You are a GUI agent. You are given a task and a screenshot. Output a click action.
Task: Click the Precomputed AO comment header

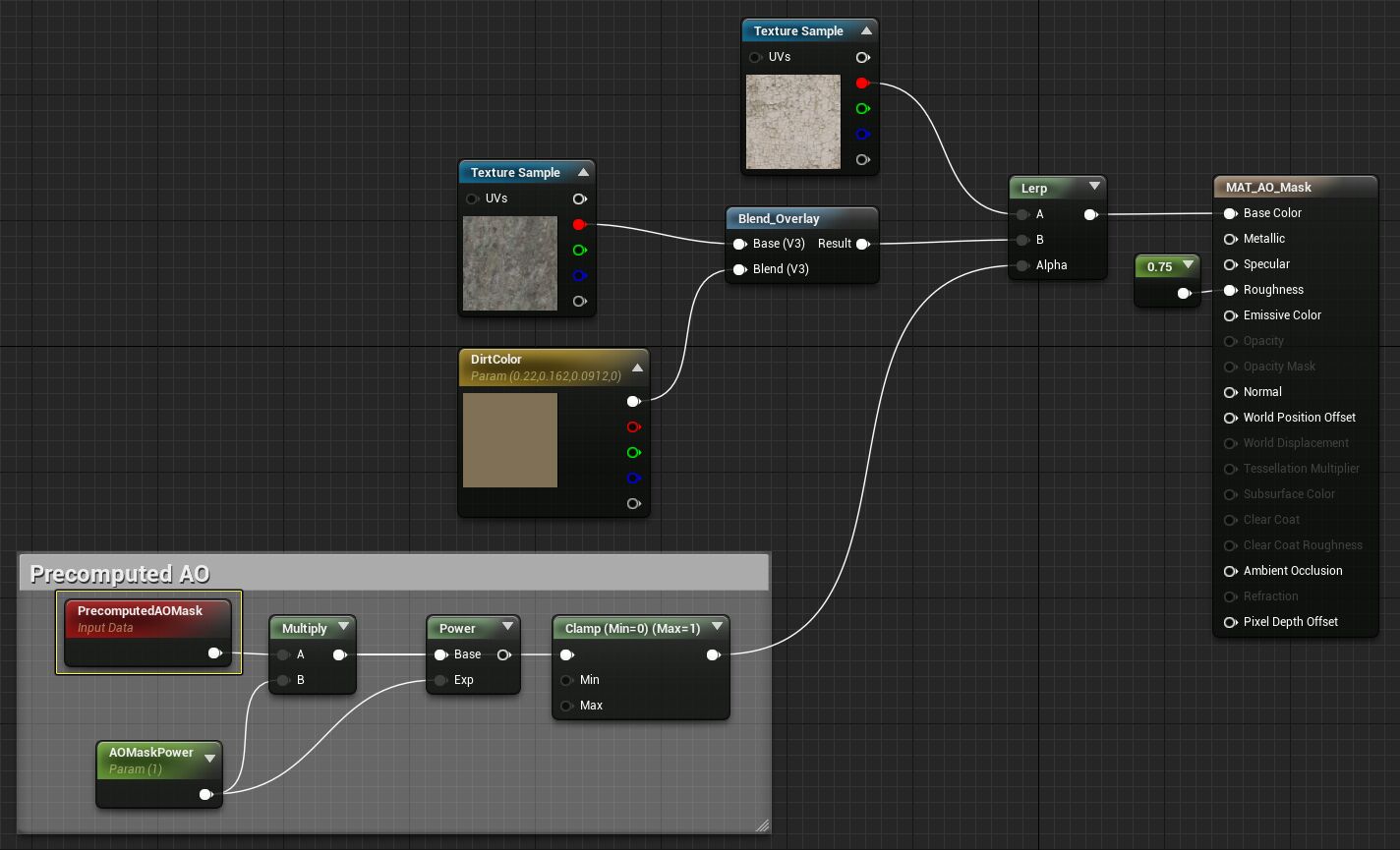point(393,571)
